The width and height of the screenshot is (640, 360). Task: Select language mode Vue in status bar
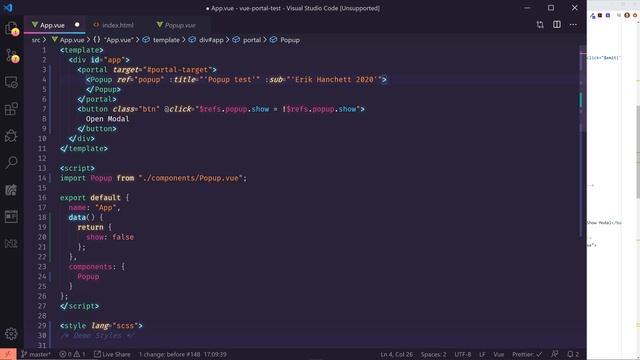point(498,354)
